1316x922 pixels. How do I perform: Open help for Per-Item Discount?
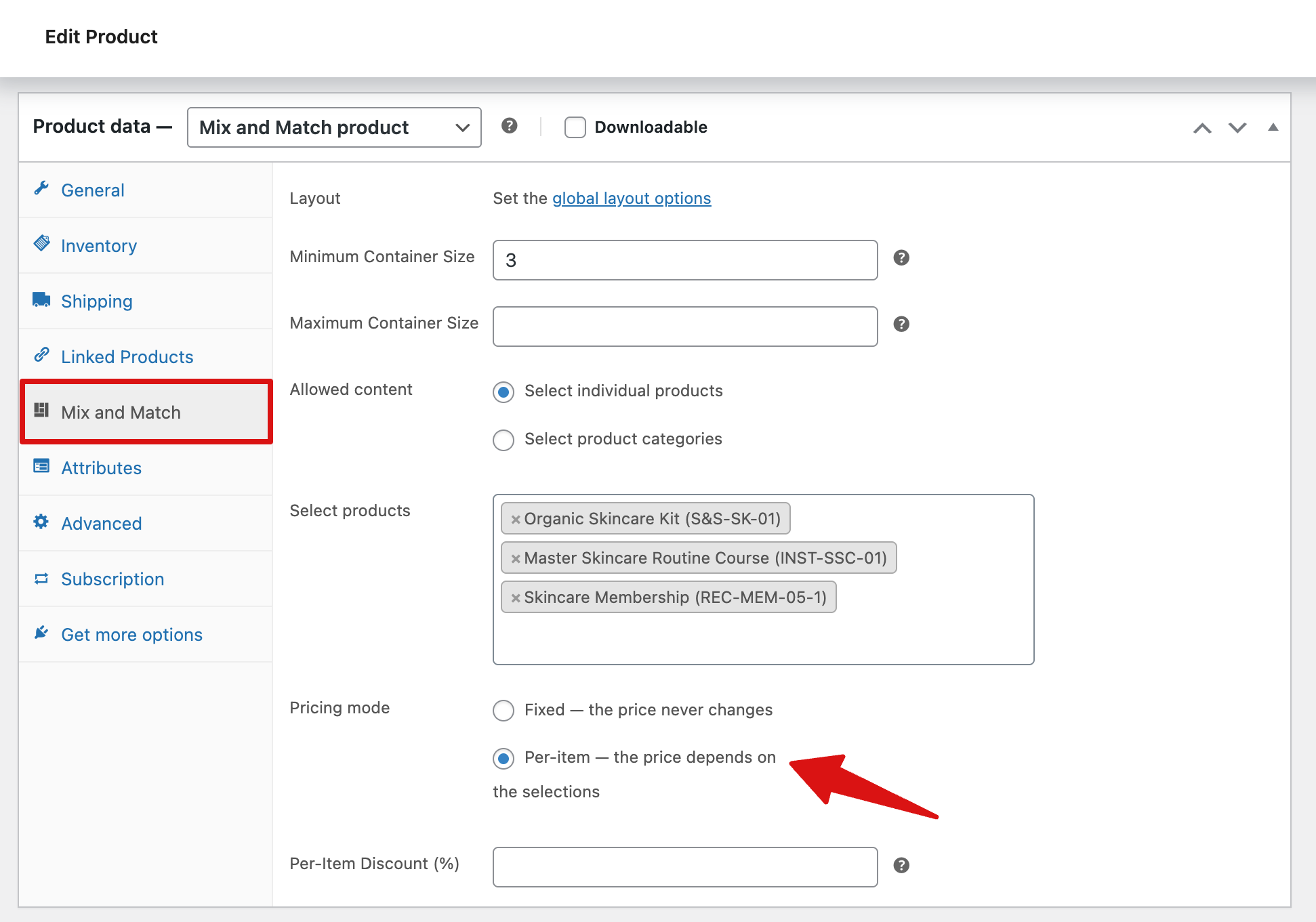pos(901,864)
